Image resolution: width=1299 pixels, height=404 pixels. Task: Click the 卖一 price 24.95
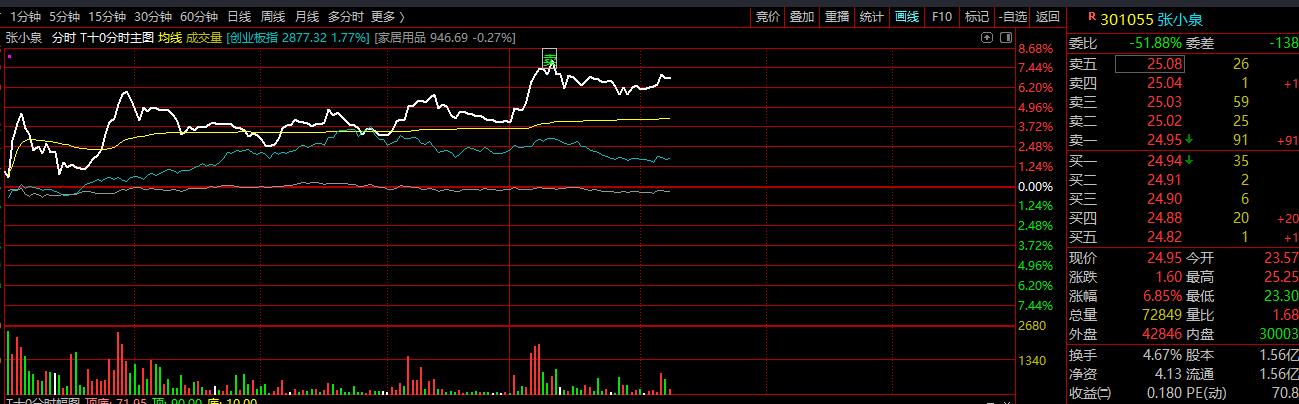pyautogui.click(x=1165, y=140)
